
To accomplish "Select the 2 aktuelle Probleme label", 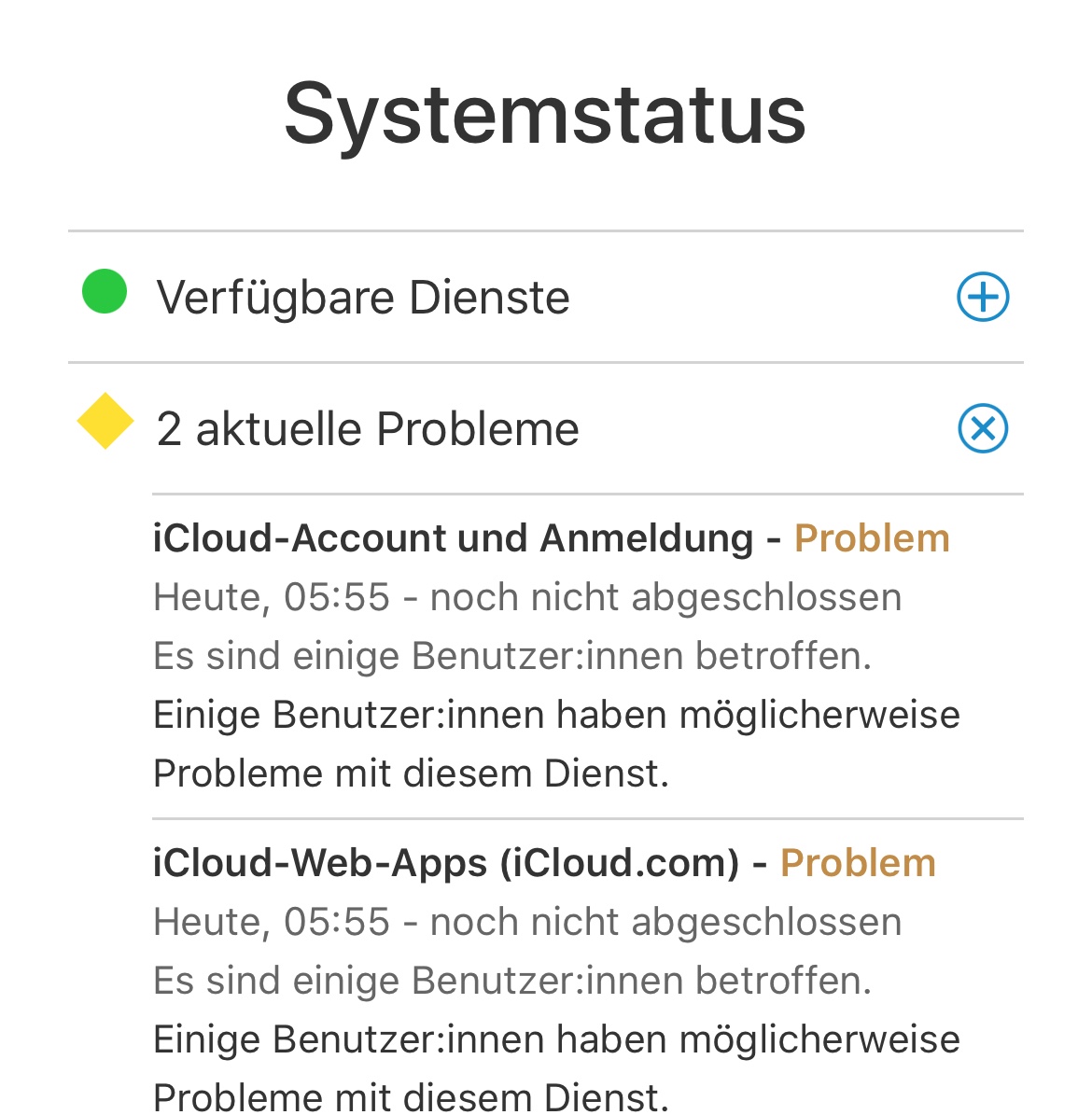I will tap(368, 429).
